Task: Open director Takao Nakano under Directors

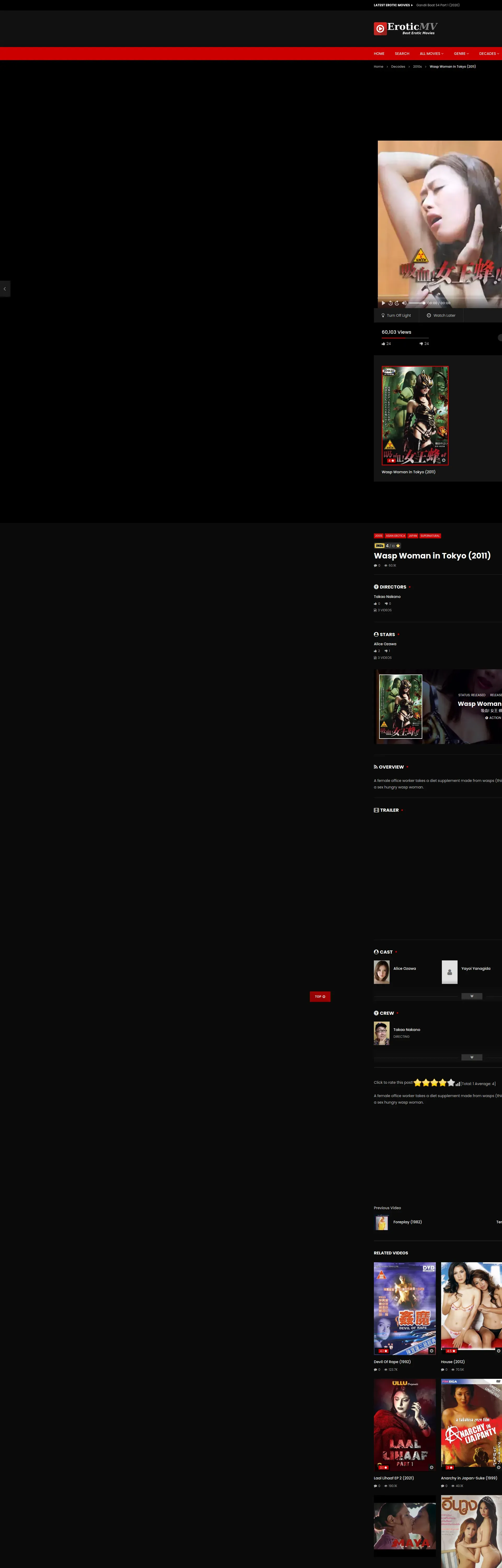Action: point(387,597)
